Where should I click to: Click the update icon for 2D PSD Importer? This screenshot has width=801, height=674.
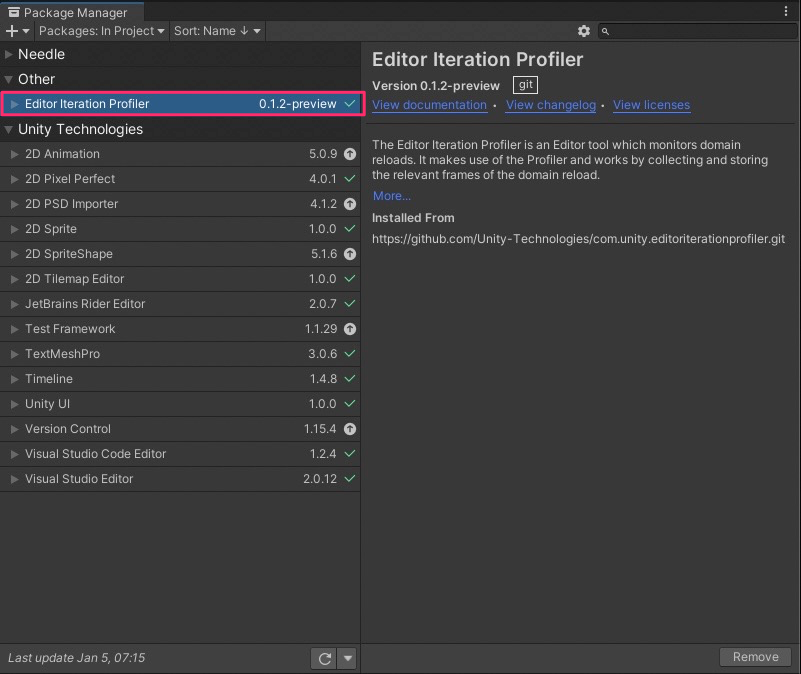(x=350, y=204)
